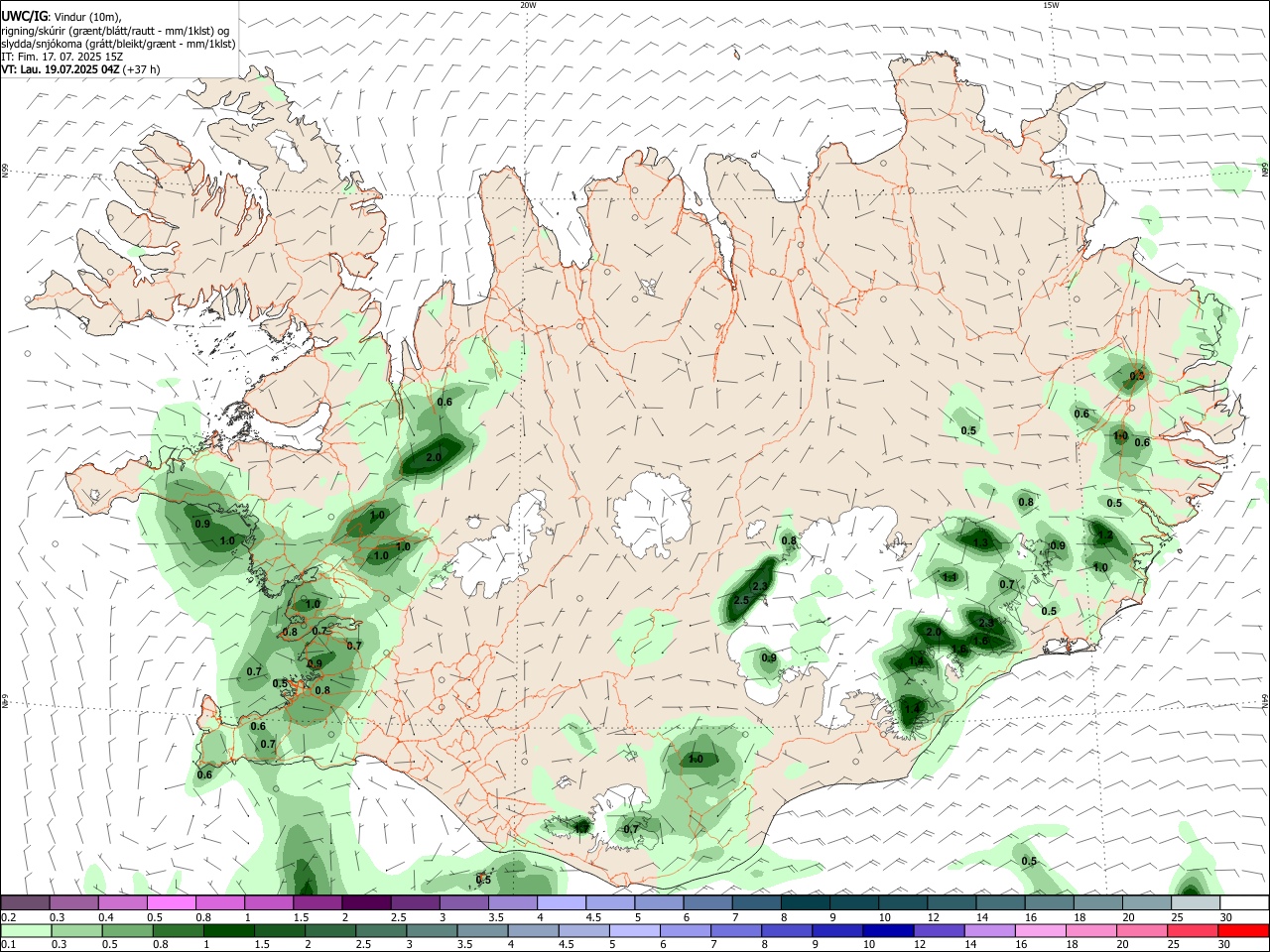Click the 0.2 label on the snow scale
Image resolution: width=1270 pixels, height=952 pixels.
[9, 917]
